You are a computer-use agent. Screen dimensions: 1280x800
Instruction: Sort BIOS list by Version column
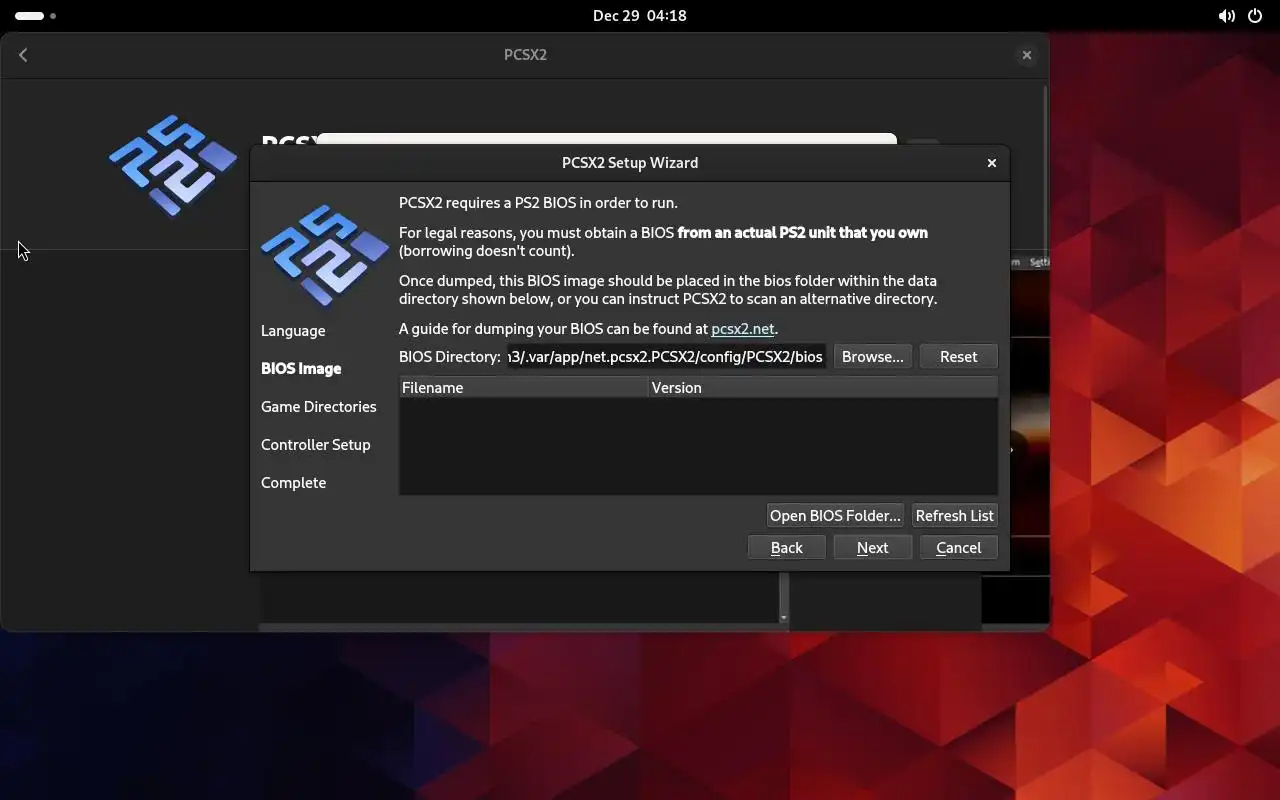click(x=822, y=388)
